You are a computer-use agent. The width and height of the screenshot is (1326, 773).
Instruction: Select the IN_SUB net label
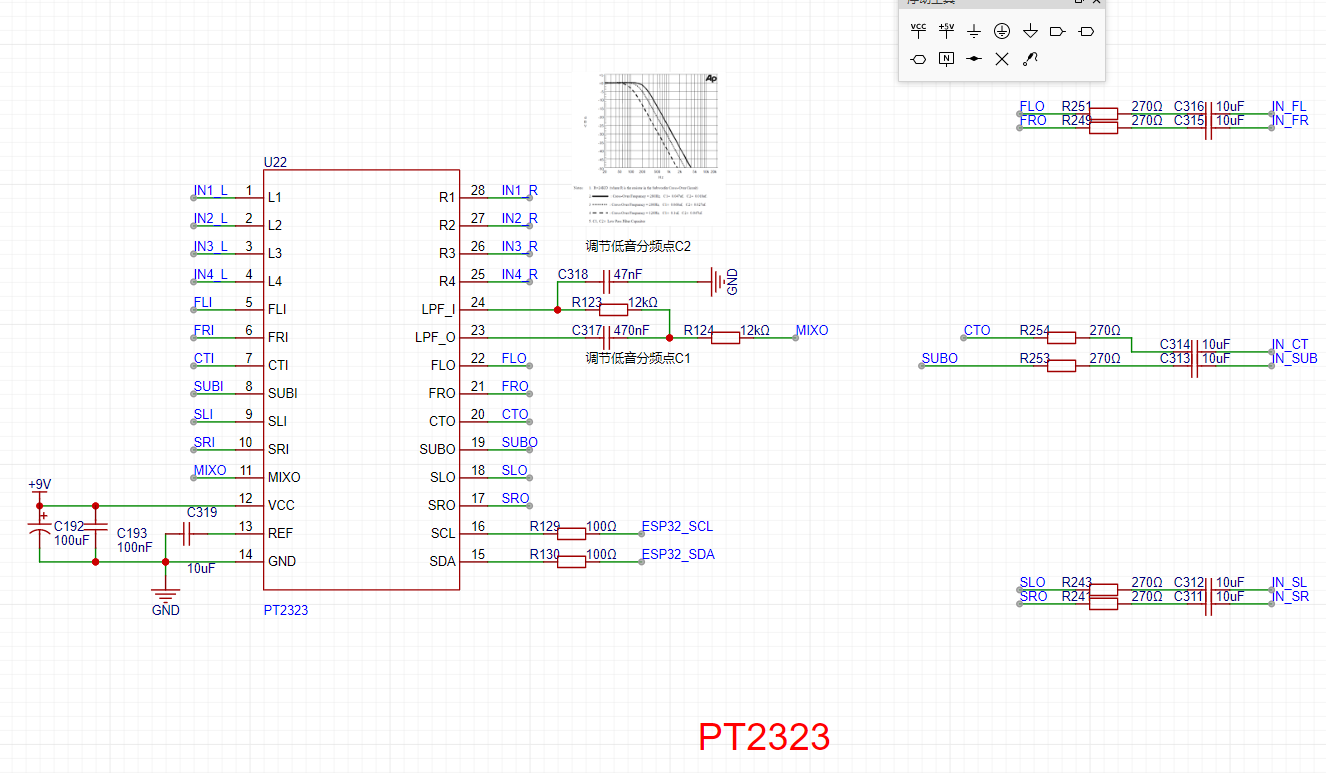pos(1294,358)
